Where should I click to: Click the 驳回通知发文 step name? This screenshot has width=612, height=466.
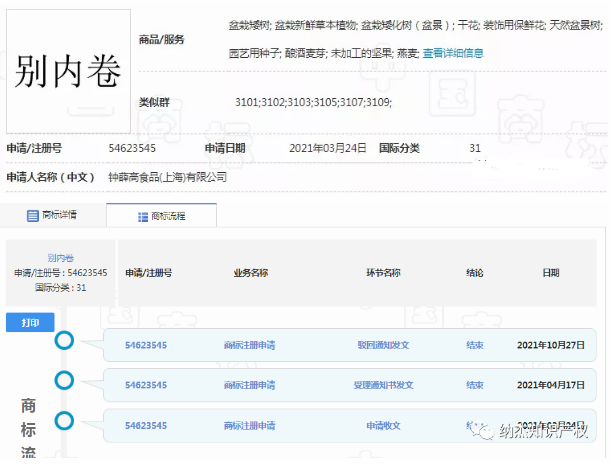click(x=383, y=345)
